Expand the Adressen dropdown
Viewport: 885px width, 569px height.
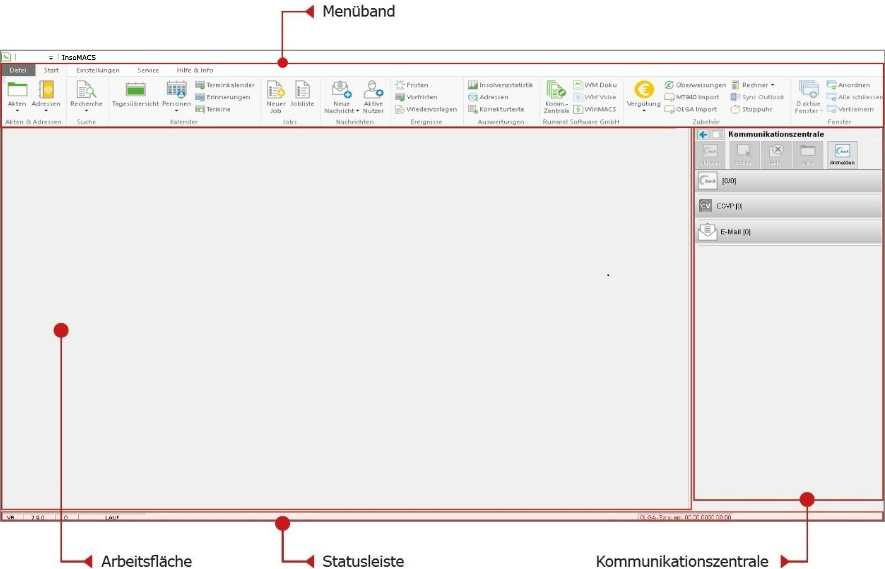46,111
